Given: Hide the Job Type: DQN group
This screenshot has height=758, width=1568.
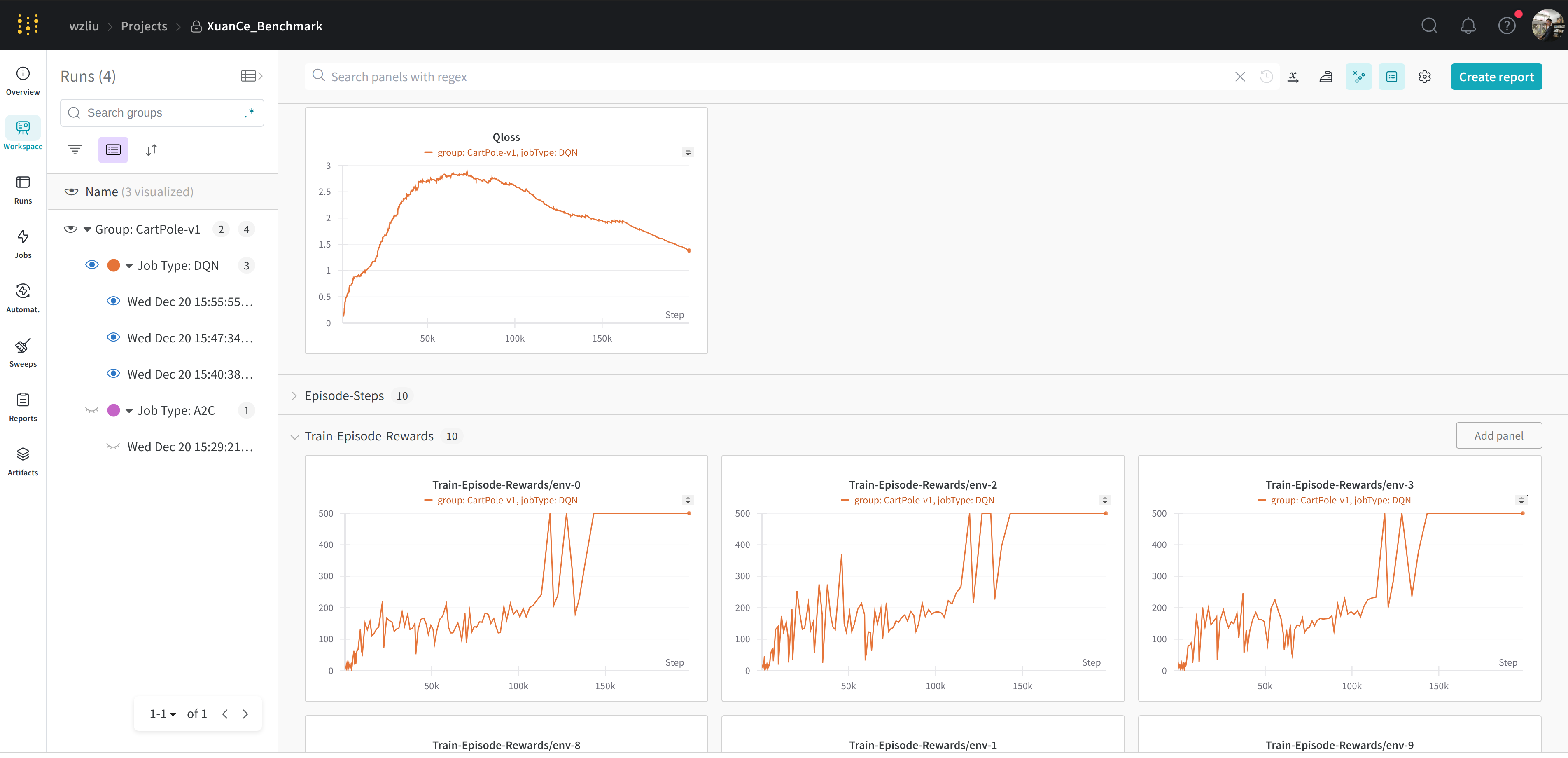Looking at the screenshot, I should pos(92,265).
